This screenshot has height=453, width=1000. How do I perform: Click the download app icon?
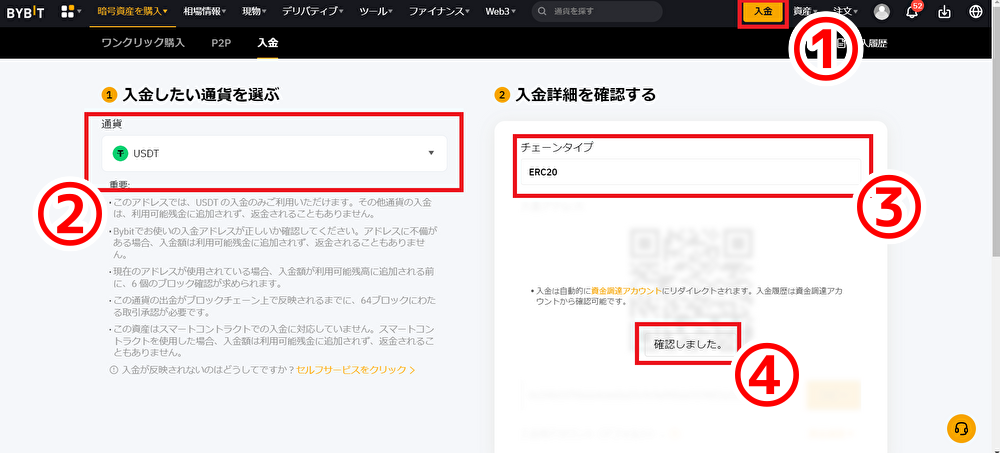946,11
